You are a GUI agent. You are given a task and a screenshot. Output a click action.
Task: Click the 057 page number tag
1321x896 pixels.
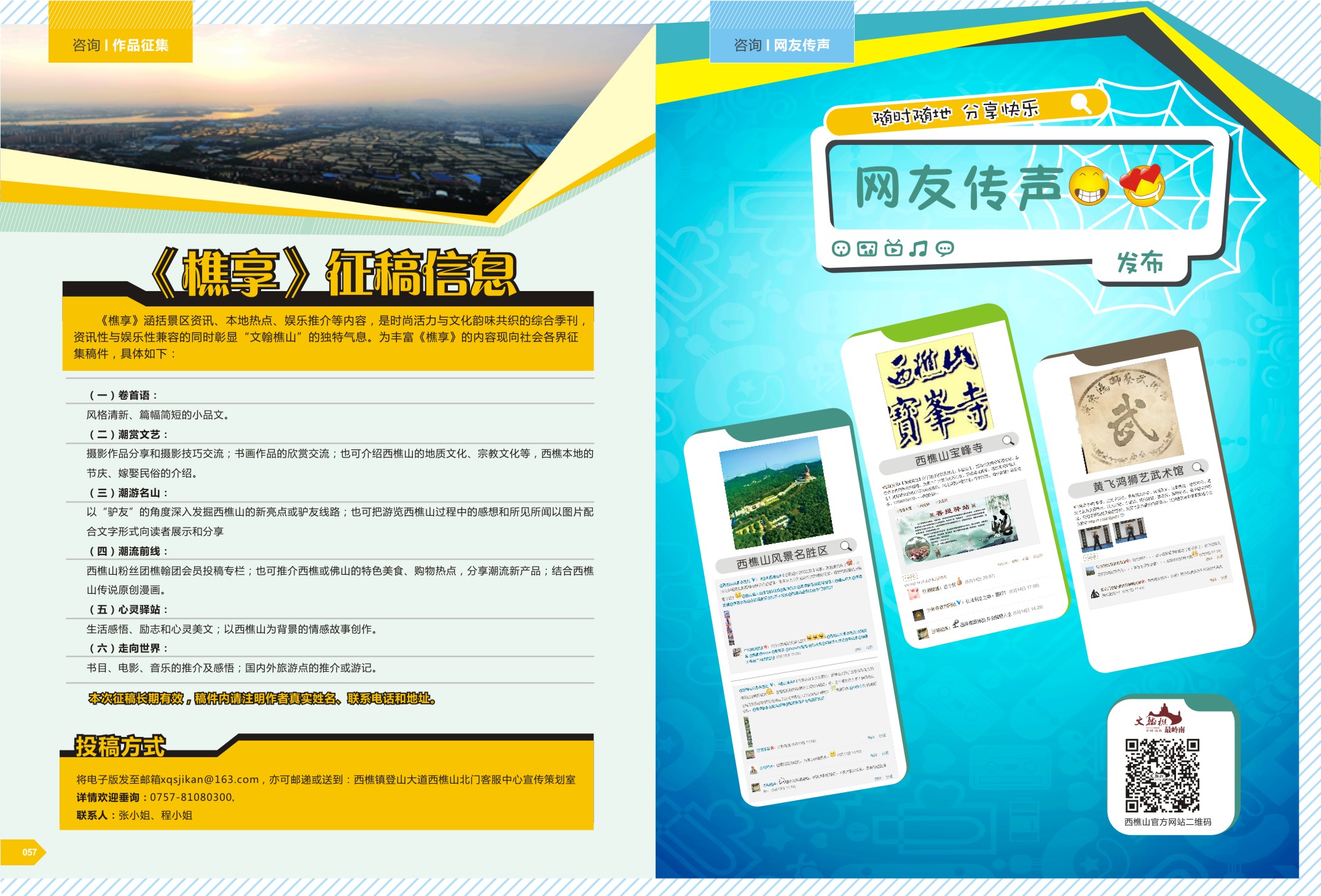click(28, 852)
